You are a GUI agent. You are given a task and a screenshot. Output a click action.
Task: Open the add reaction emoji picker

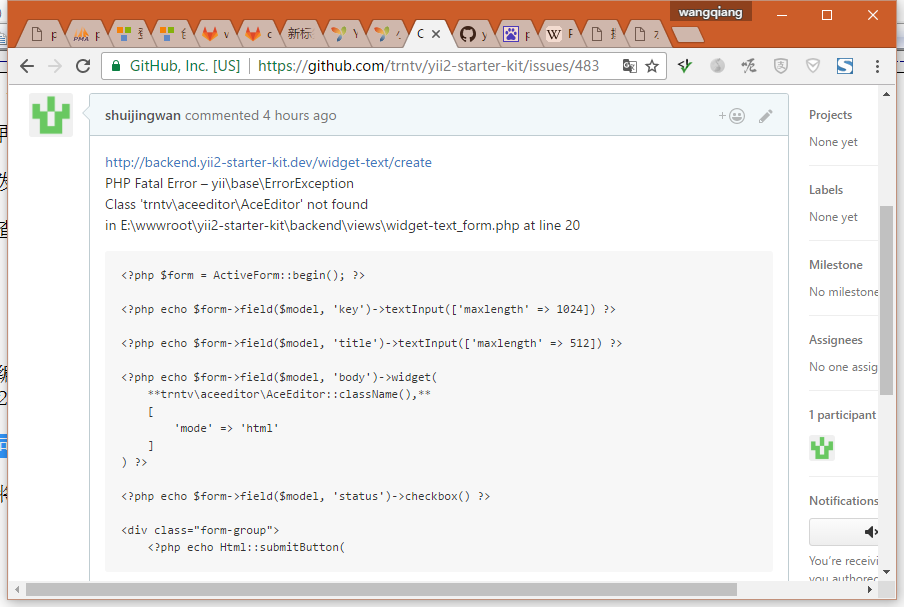coord(731,116)
